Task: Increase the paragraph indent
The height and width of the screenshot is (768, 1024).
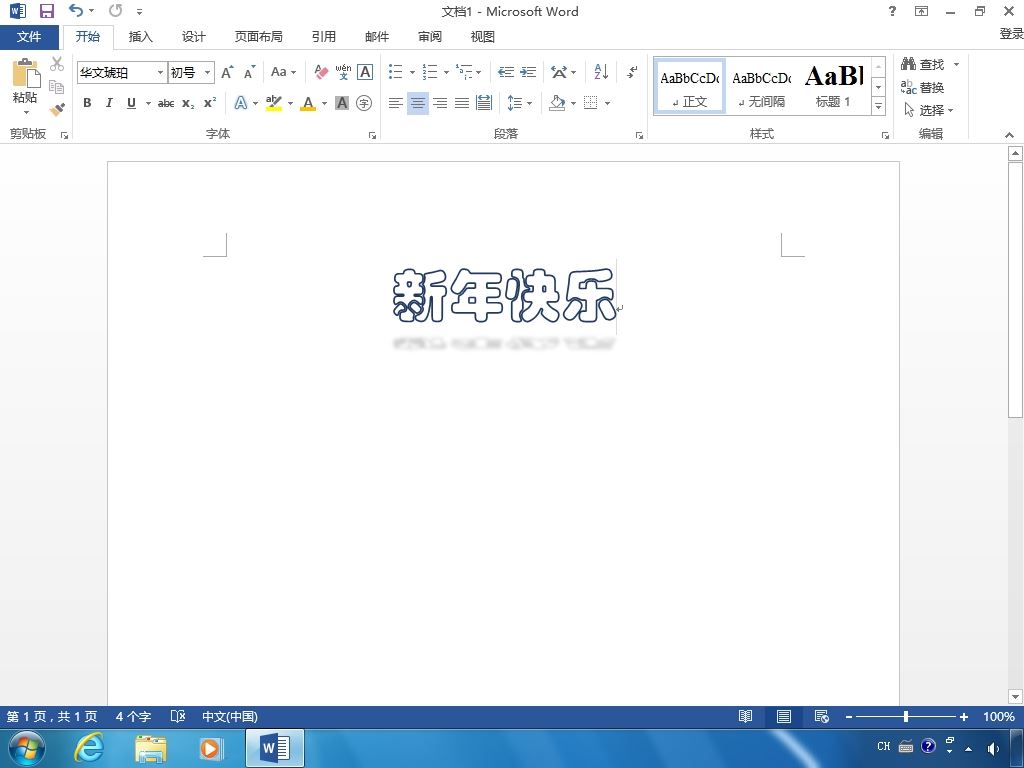Action: pyautogui.click(x=528, y=72)
